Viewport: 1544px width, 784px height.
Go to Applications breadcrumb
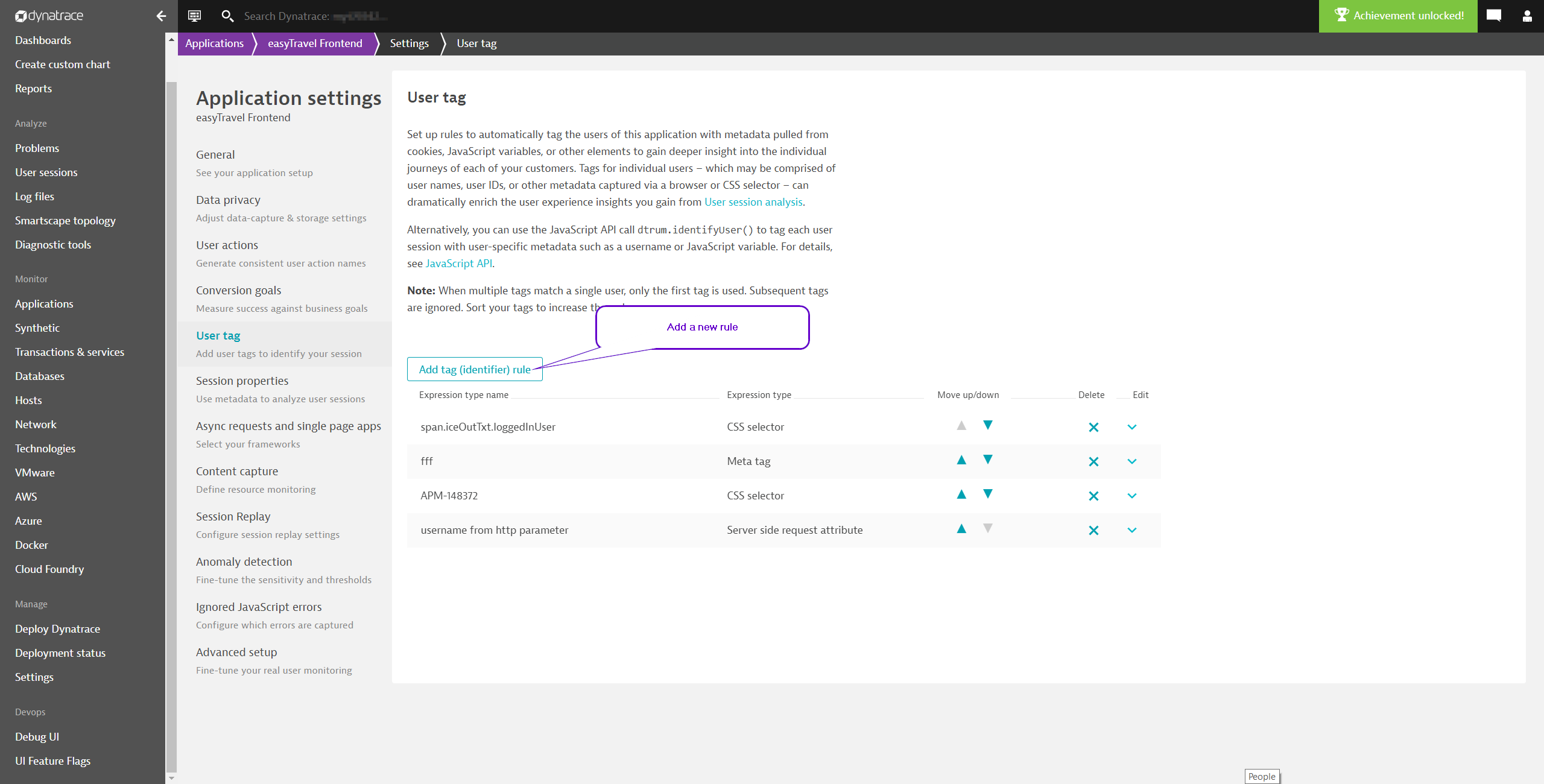point(214,43)
